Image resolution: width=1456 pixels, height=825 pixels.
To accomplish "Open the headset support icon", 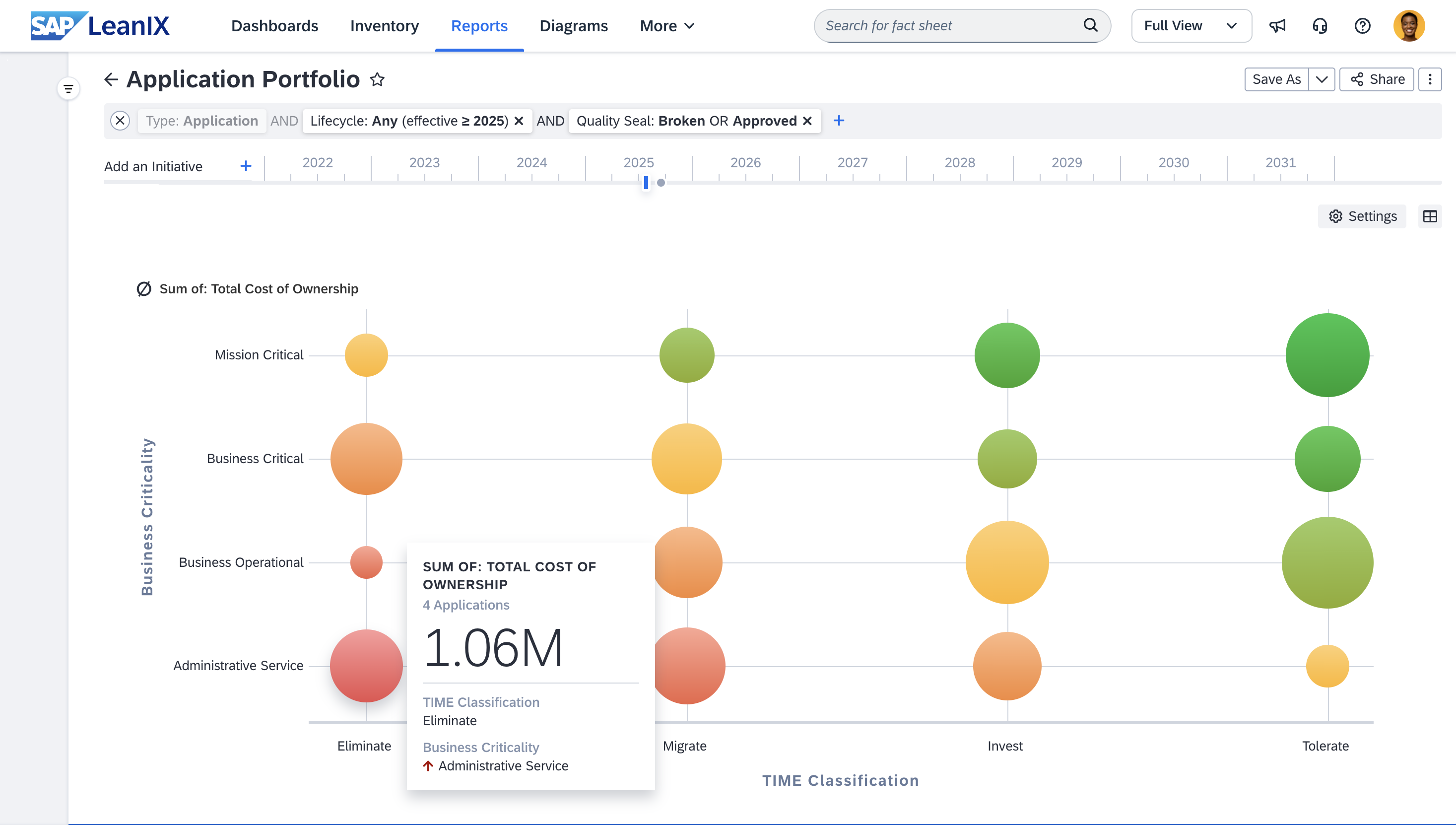I will tap(1320, 25).
